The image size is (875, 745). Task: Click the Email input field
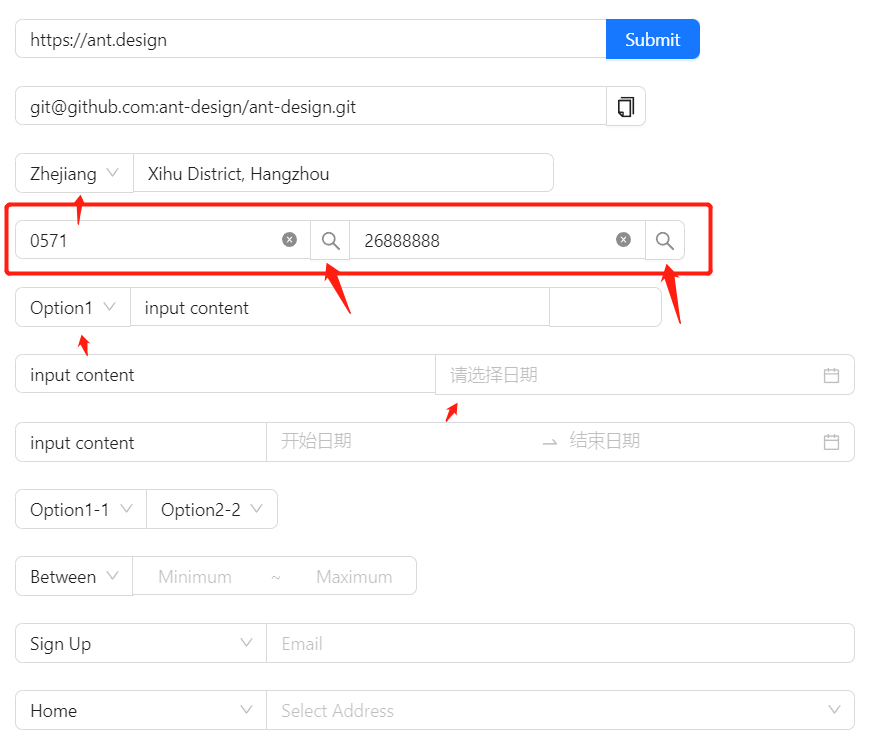point(560,643)
